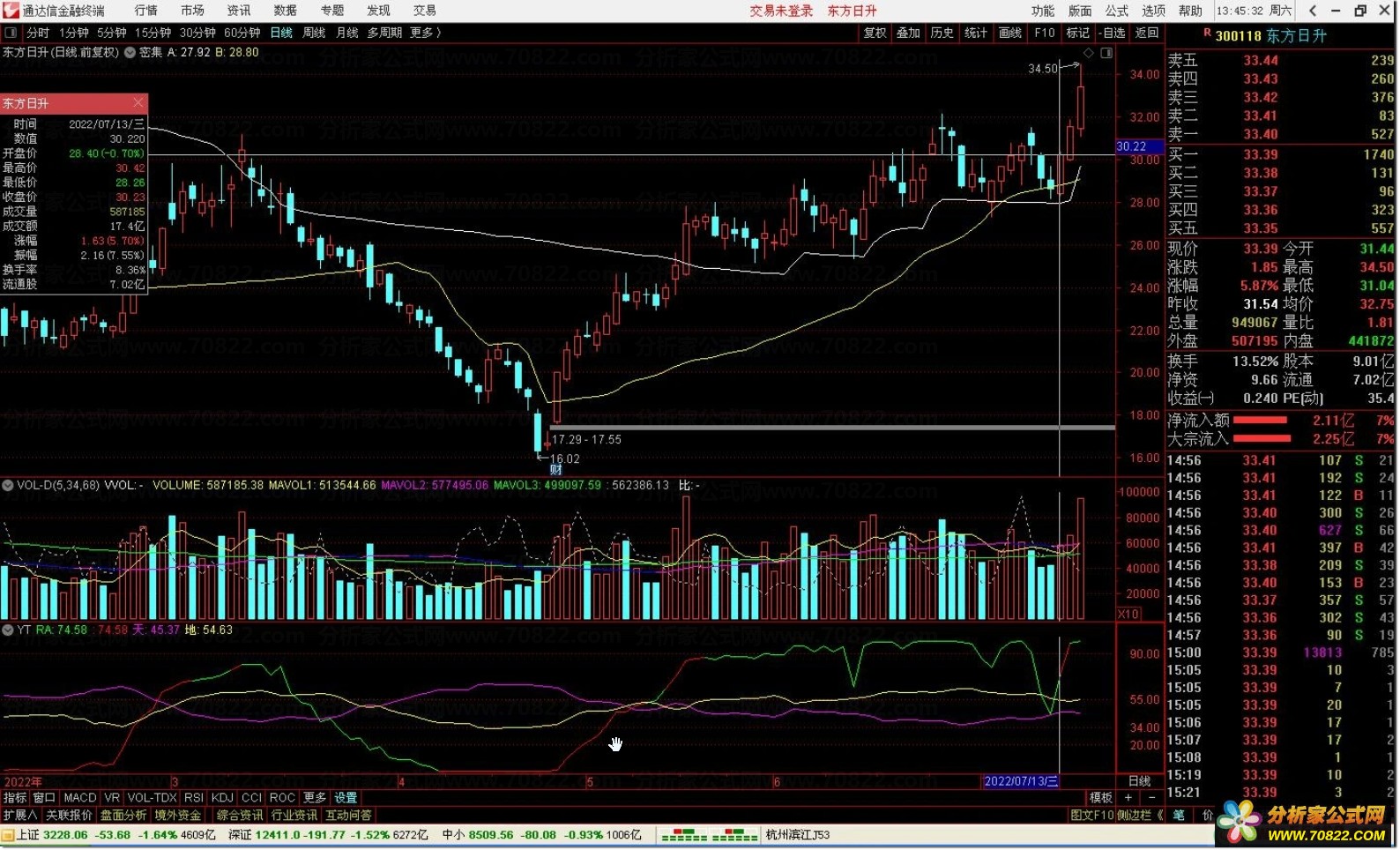Click the 历史 toolbar button
This screenshot has height=850, width=1400.
click(x=942, y=33)
